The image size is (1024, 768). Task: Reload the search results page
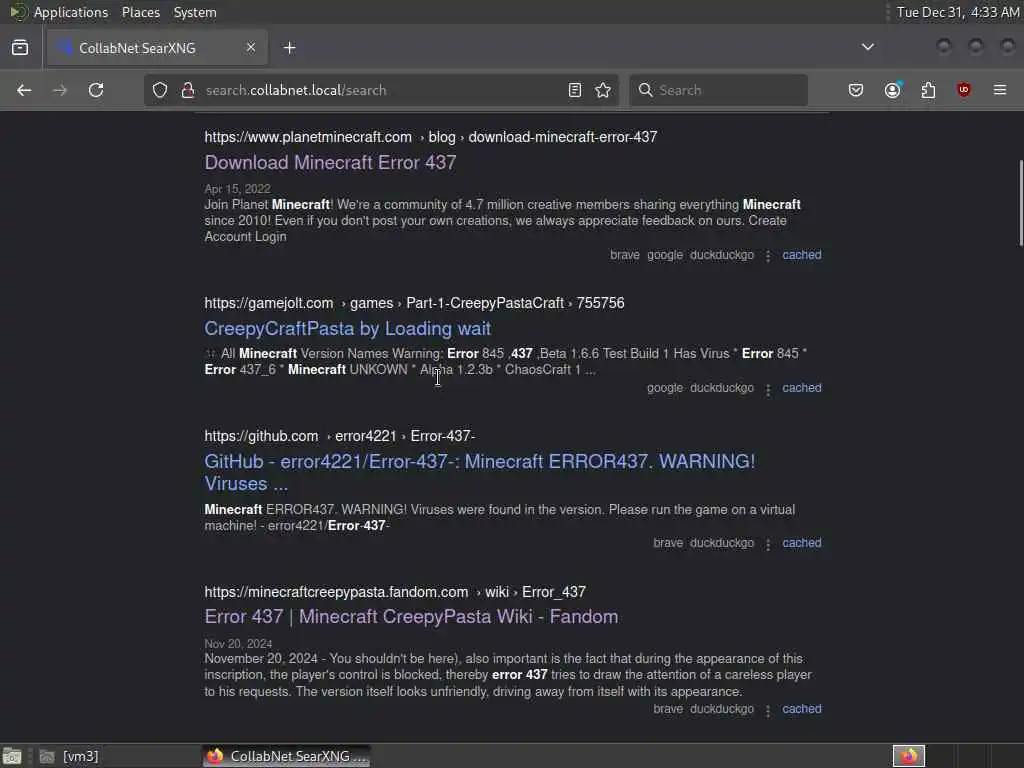click(x=96, y=90)
